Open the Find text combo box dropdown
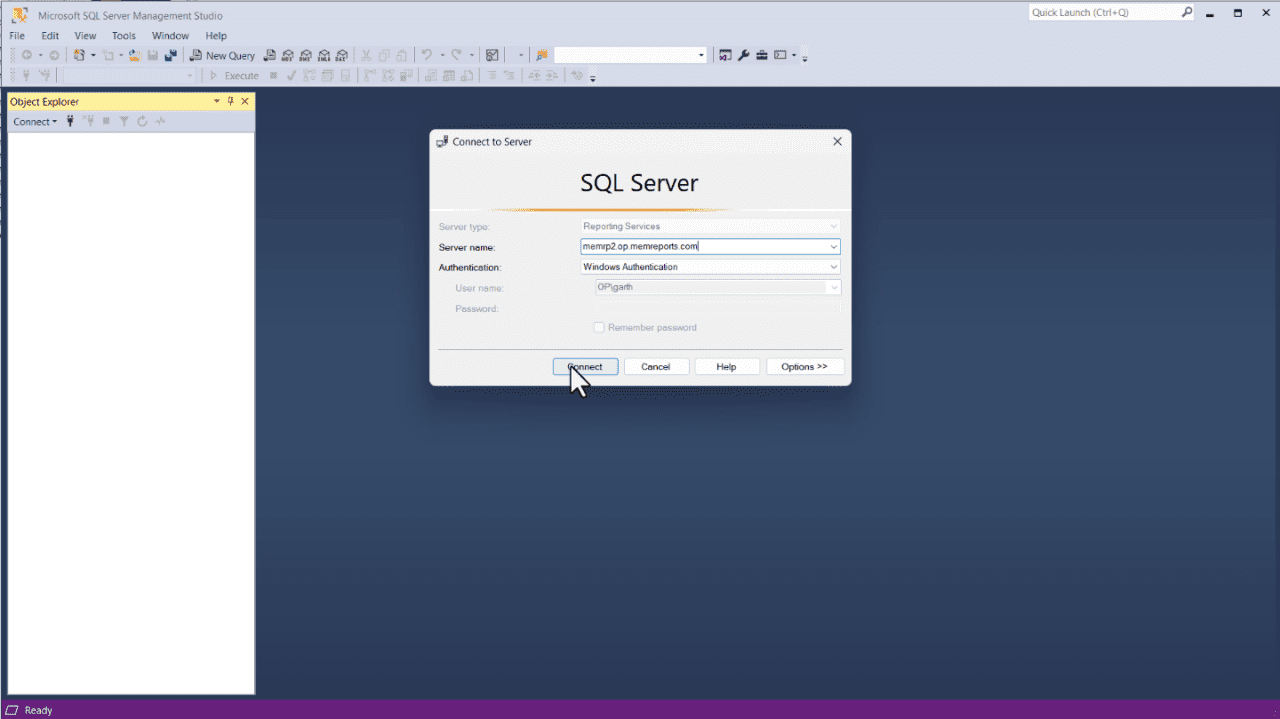This screenshot has height=719, width=1280. (701, 56)
